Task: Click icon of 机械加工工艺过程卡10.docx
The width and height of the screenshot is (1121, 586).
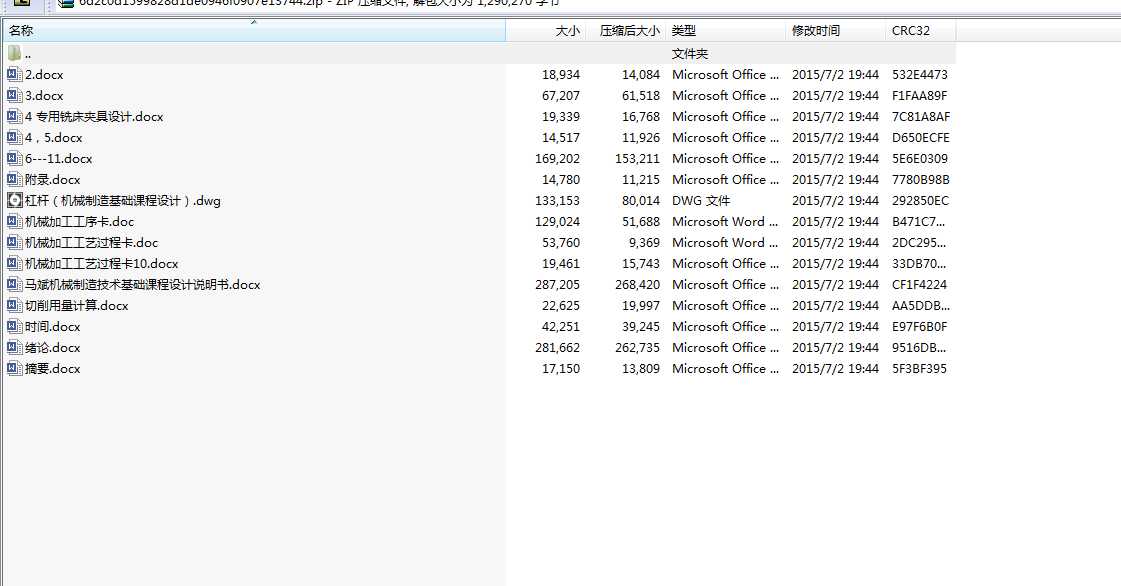Action: pos(14,264)
